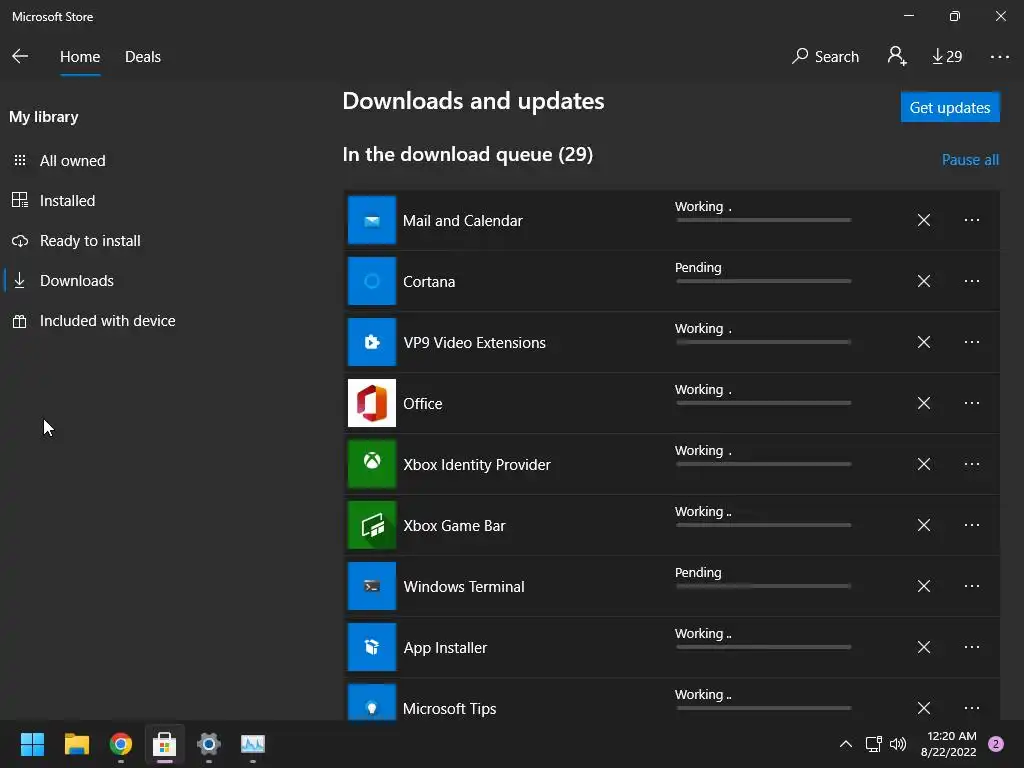Switch to the Deals tab
Viewport: 1024px width, 768px height.
coord(142,57)
